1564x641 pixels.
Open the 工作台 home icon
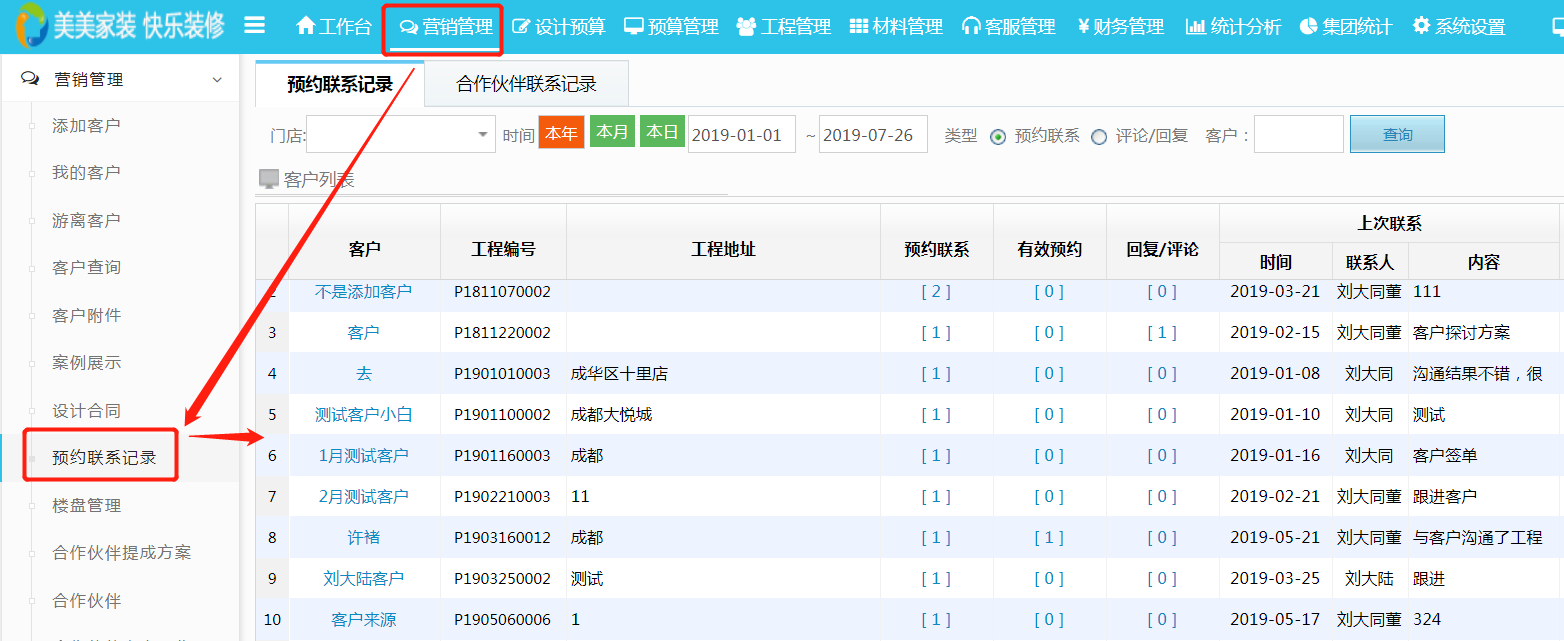[x=306, y=27]
